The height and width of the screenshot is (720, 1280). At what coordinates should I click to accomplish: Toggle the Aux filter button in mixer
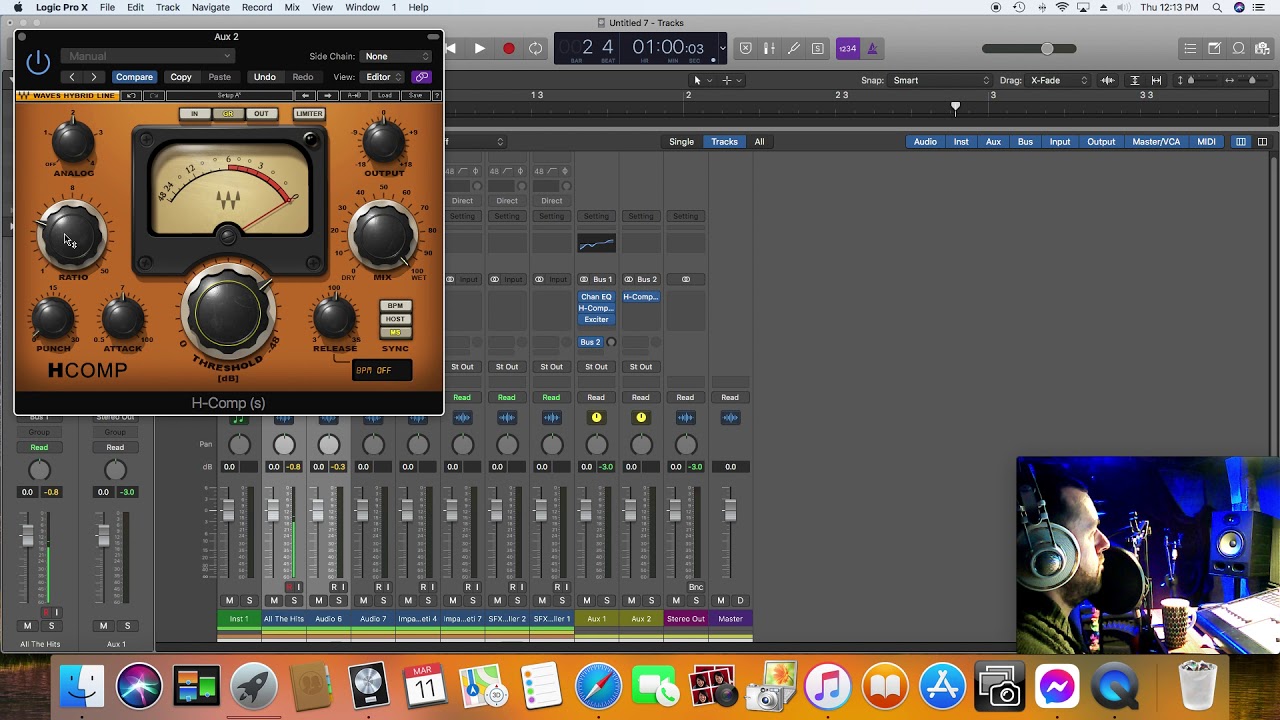tap(993, 142)
